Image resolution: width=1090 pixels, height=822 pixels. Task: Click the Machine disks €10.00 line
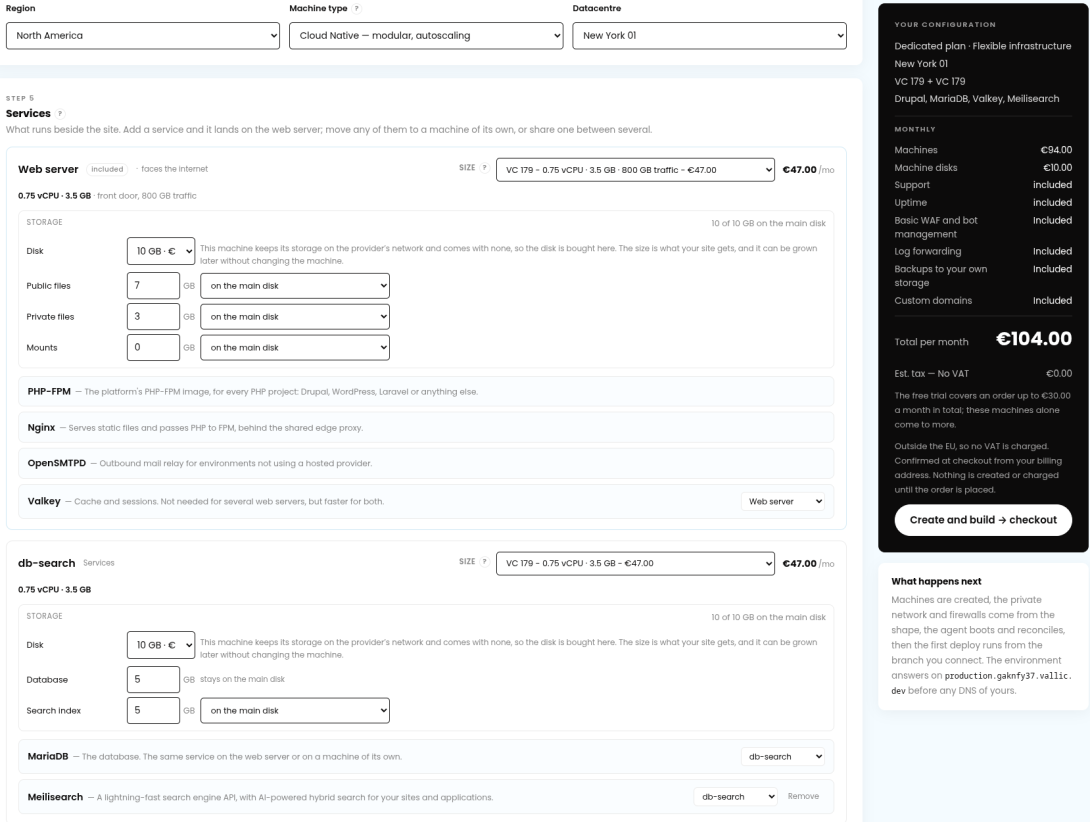[x=983, y=168]
